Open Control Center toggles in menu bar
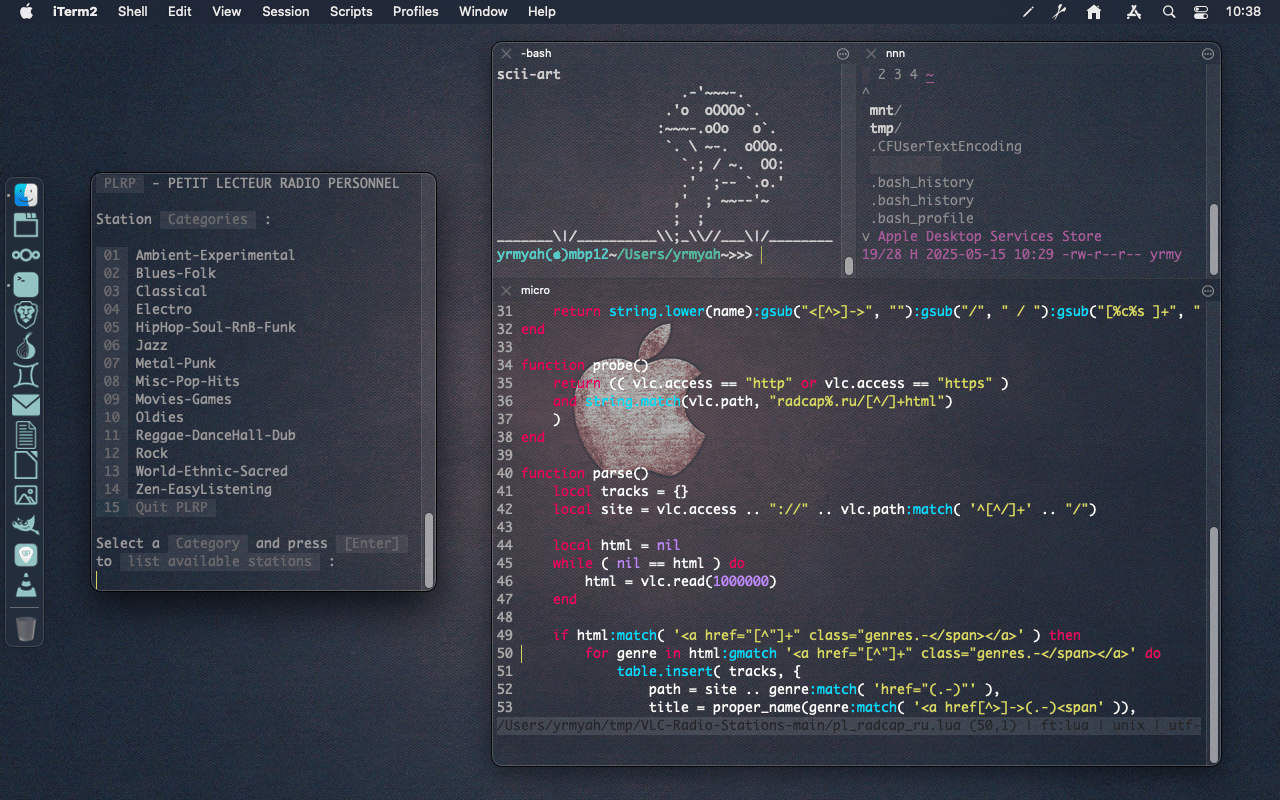The height and width of the screenshot is (800, 1280). pos(1201,12)
